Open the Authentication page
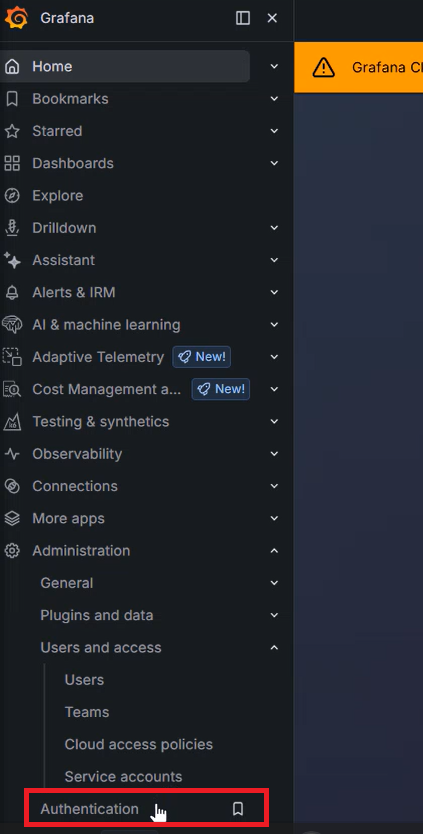 tap(89, 809)
